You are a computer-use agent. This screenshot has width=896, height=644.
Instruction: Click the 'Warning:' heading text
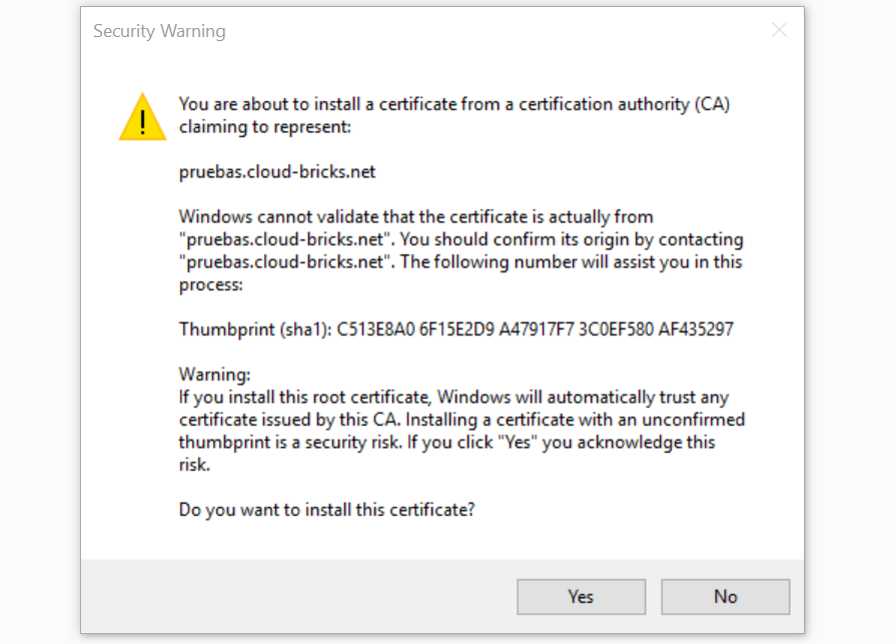[214, 374]
